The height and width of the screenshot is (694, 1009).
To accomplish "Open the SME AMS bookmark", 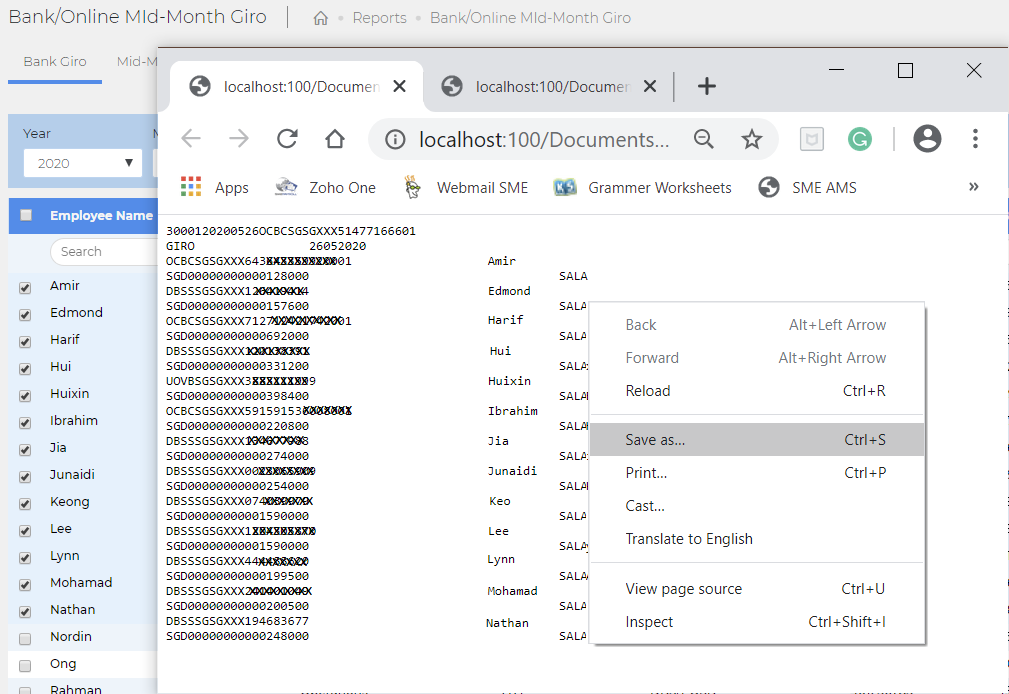I will [x=807, y=187].
